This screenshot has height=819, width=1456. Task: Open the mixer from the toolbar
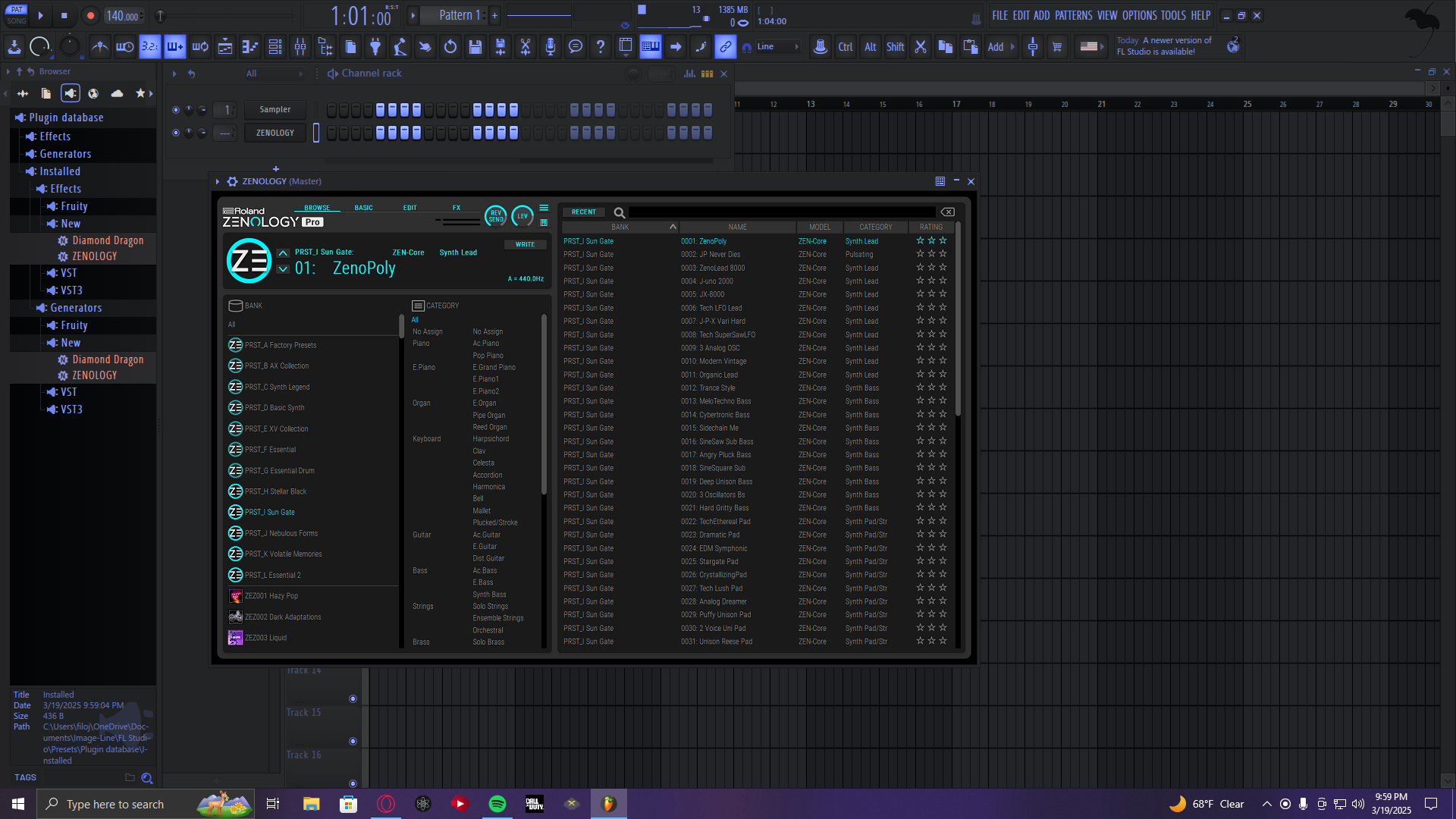click(300, 47)
